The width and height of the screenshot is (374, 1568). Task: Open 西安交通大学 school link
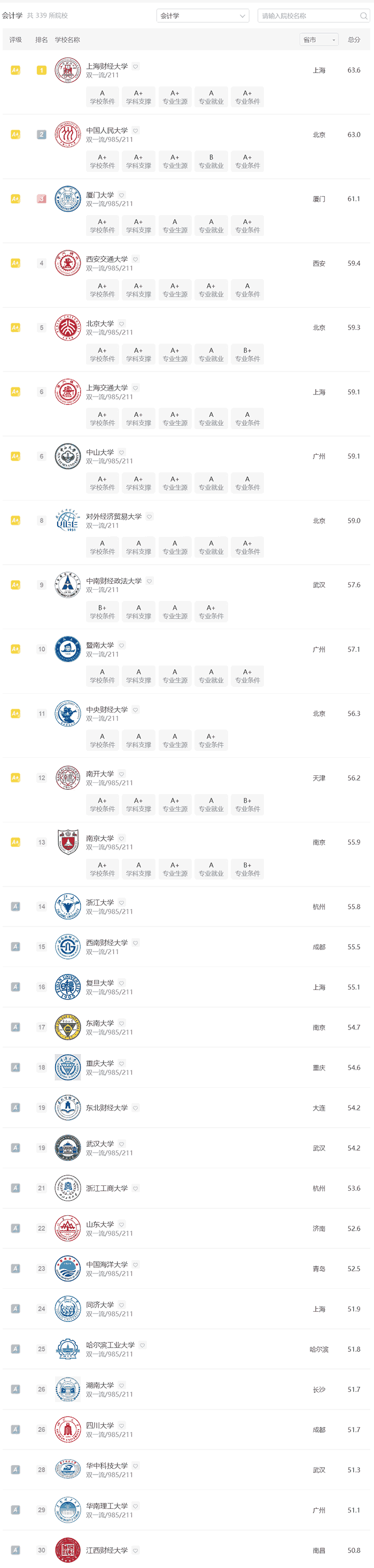tap(107, 259)
